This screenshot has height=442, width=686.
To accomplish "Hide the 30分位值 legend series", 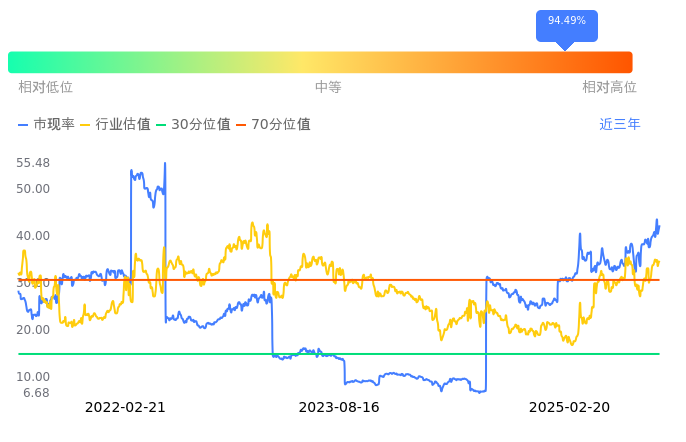I will (x=193, y=125).
